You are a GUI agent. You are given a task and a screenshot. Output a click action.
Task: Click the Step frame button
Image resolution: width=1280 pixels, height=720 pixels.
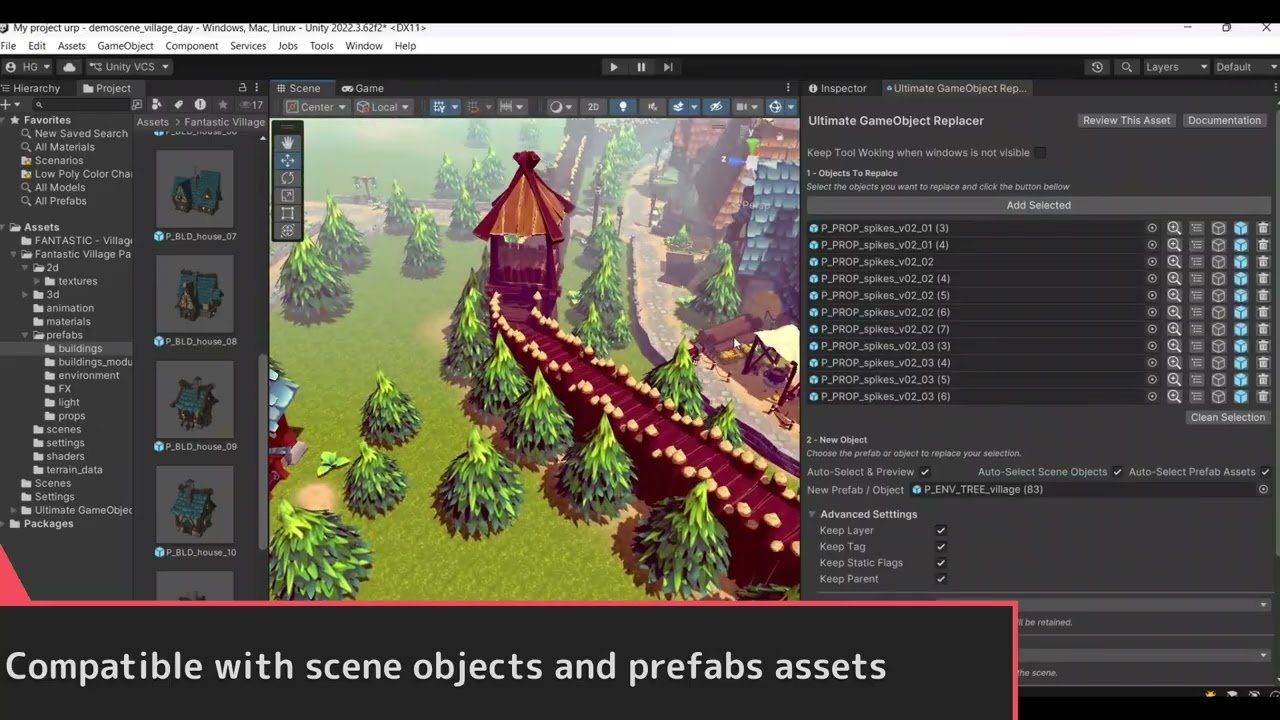click(668, 67)
